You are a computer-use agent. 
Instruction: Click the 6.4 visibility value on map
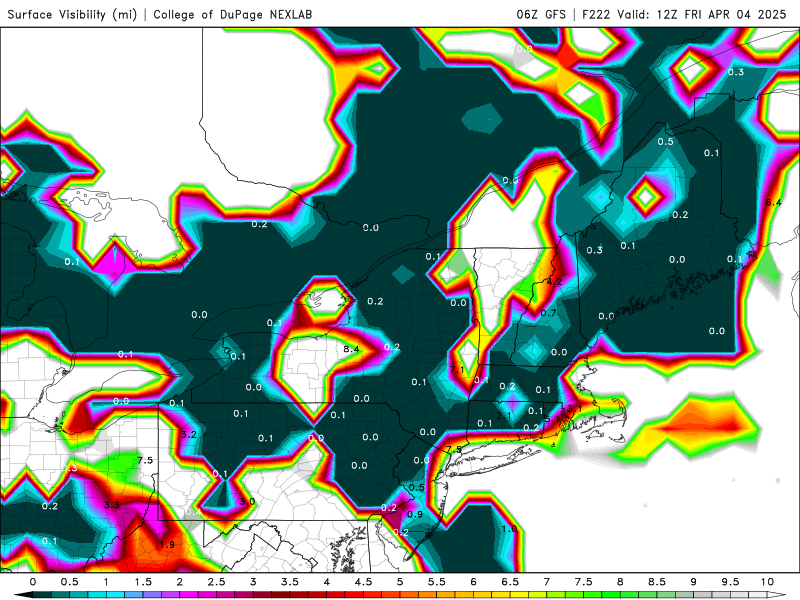773,203
